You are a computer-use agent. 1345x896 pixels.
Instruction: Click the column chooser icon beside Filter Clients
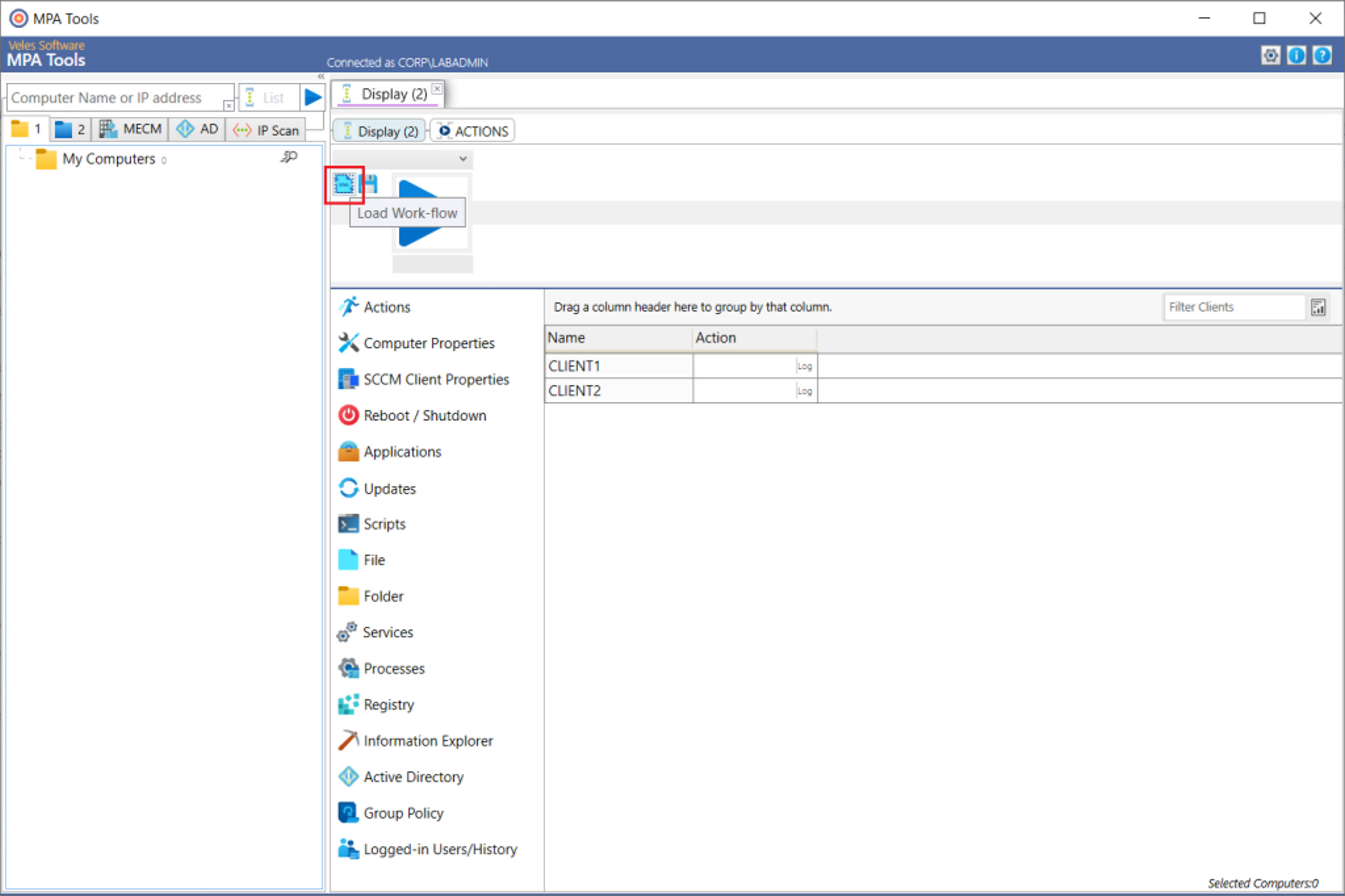pyautogui.click(x=1318, y=308)
